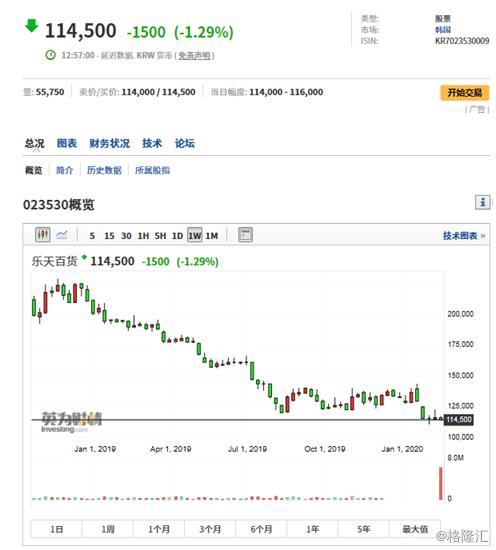496x550 pixels.
Task: Click the 乐天百货 chart title
Action: tap(54, 261)
